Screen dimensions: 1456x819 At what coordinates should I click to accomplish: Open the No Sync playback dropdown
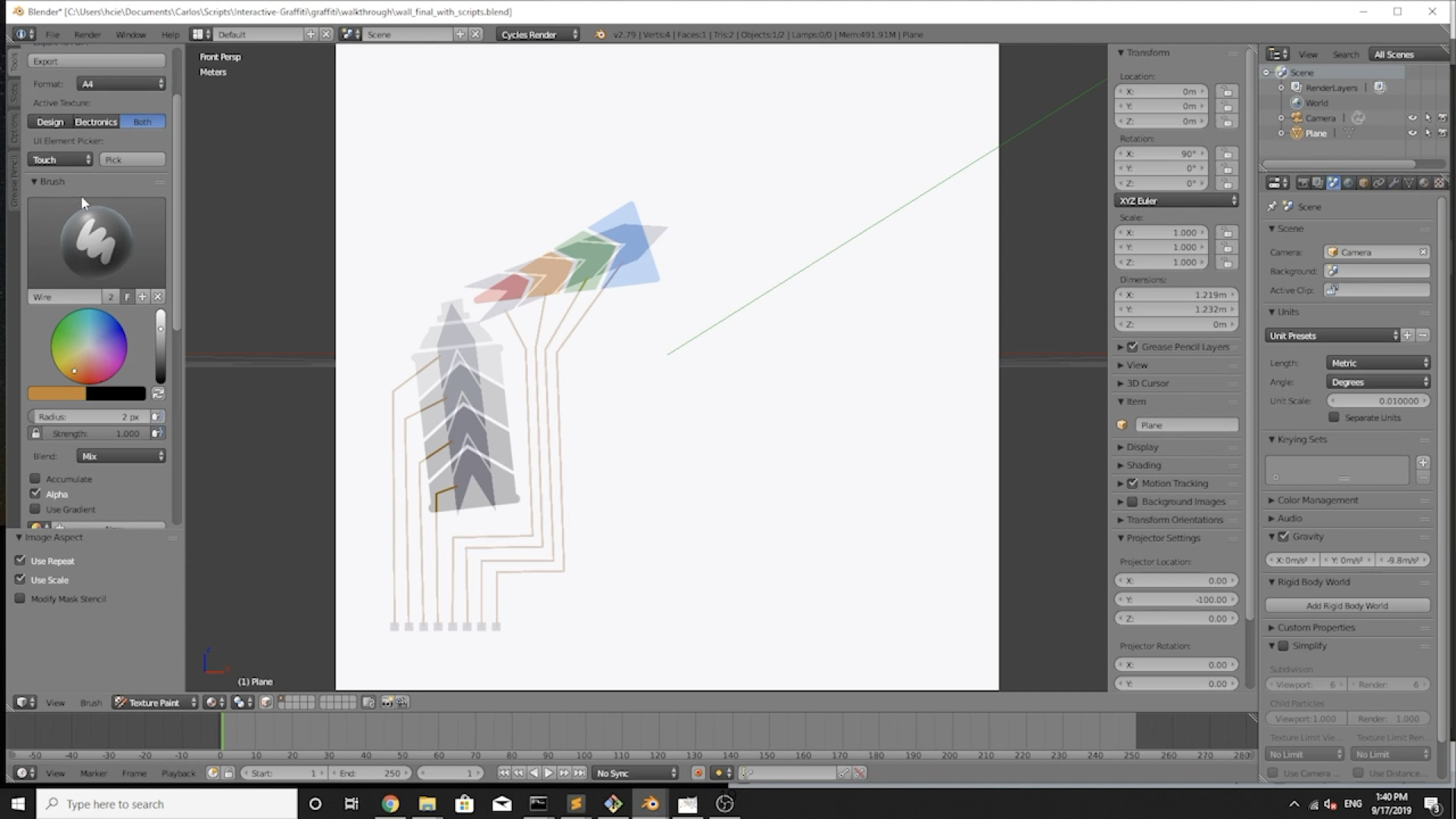point(635,773)
